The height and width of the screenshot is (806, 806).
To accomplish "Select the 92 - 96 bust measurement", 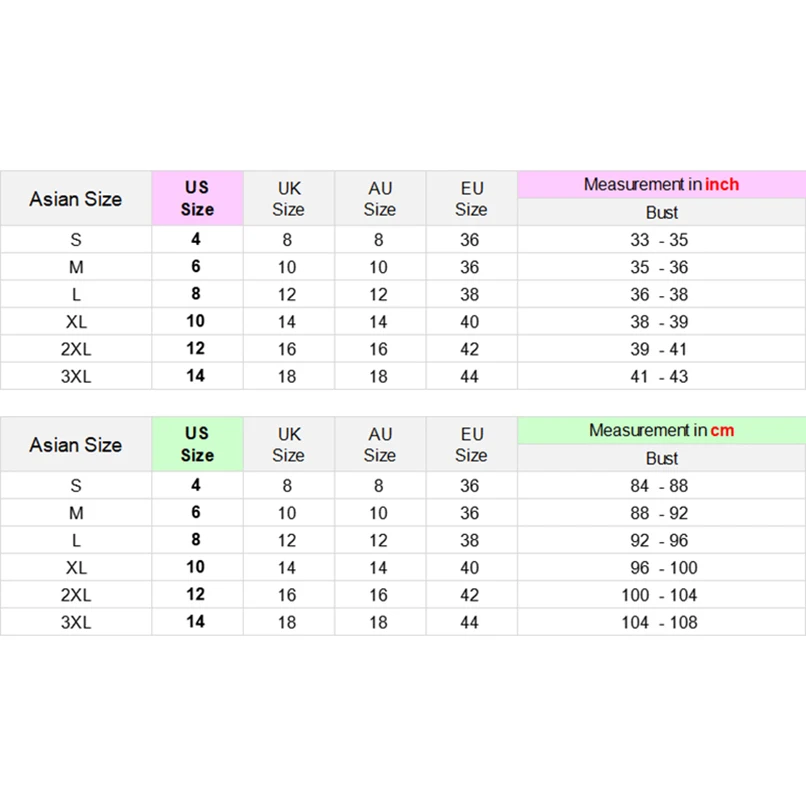I will [661, 540].
